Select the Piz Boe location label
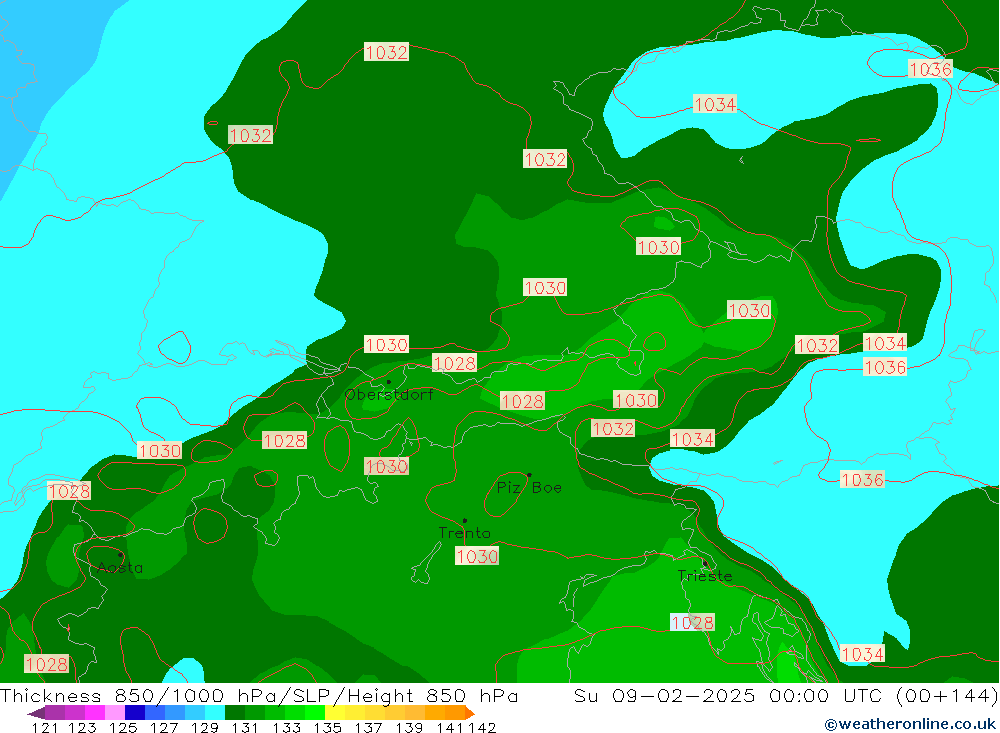1000x733 pixels. 529,487
